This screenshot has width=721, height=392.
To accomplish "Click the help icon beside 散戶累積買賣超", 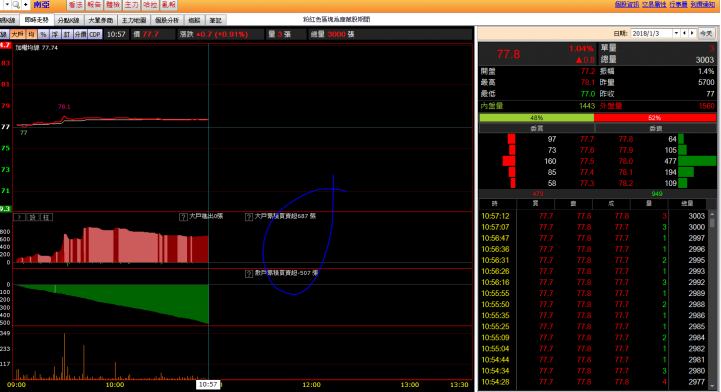I will [x=249, y=273].
